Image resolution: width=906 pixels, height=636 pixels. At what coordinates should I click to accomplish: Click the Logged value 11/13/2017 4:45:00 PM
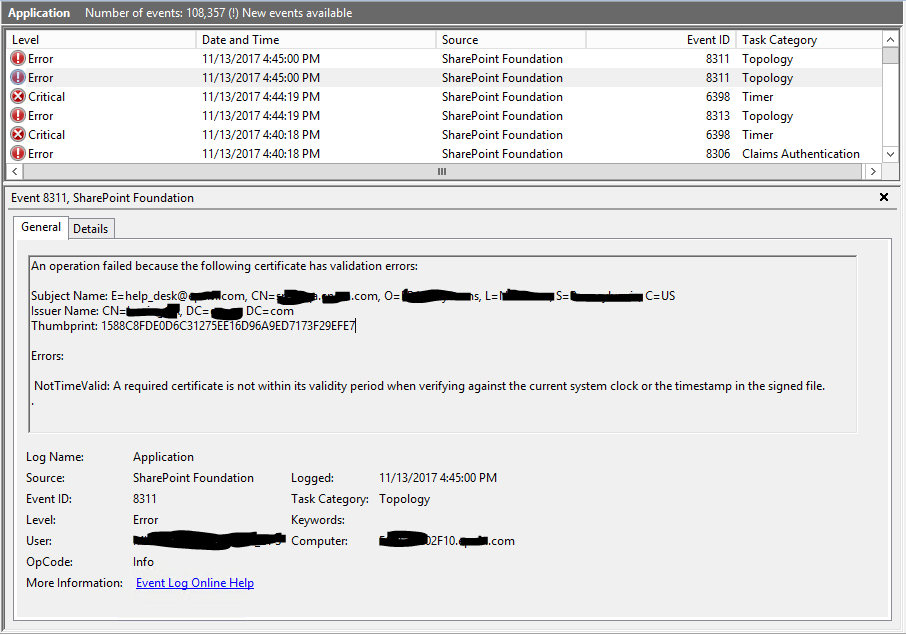tap(438, 478)
